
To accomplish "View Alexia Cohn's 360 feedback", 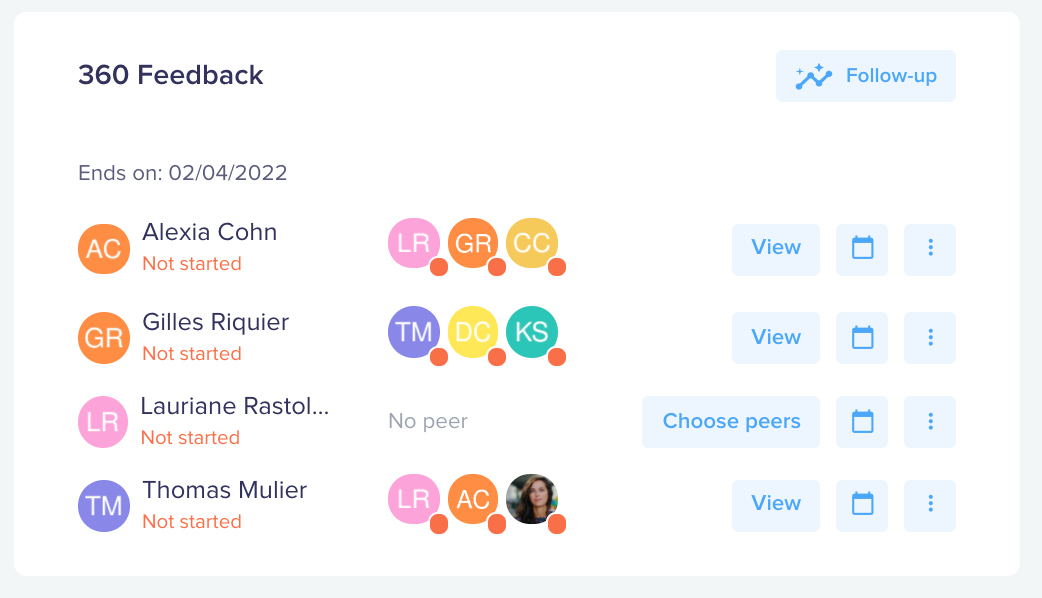I will [776, 250].
